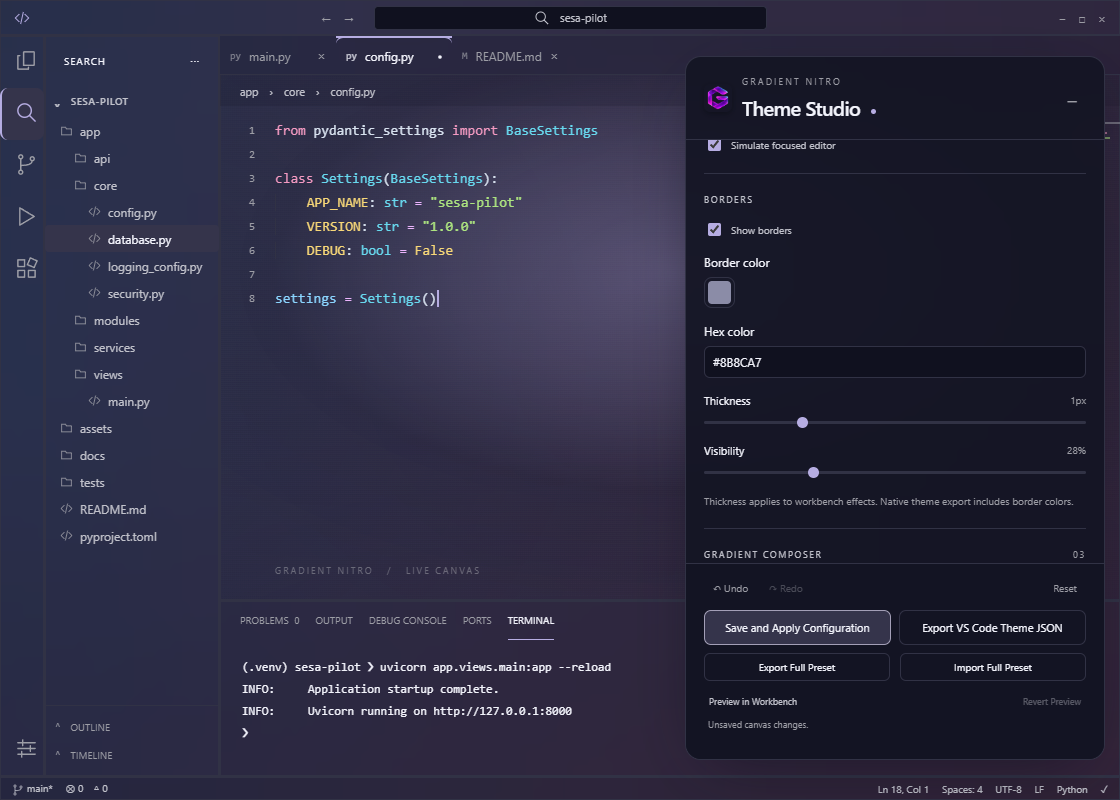Click the Thickness slider handle

[802, 422]
